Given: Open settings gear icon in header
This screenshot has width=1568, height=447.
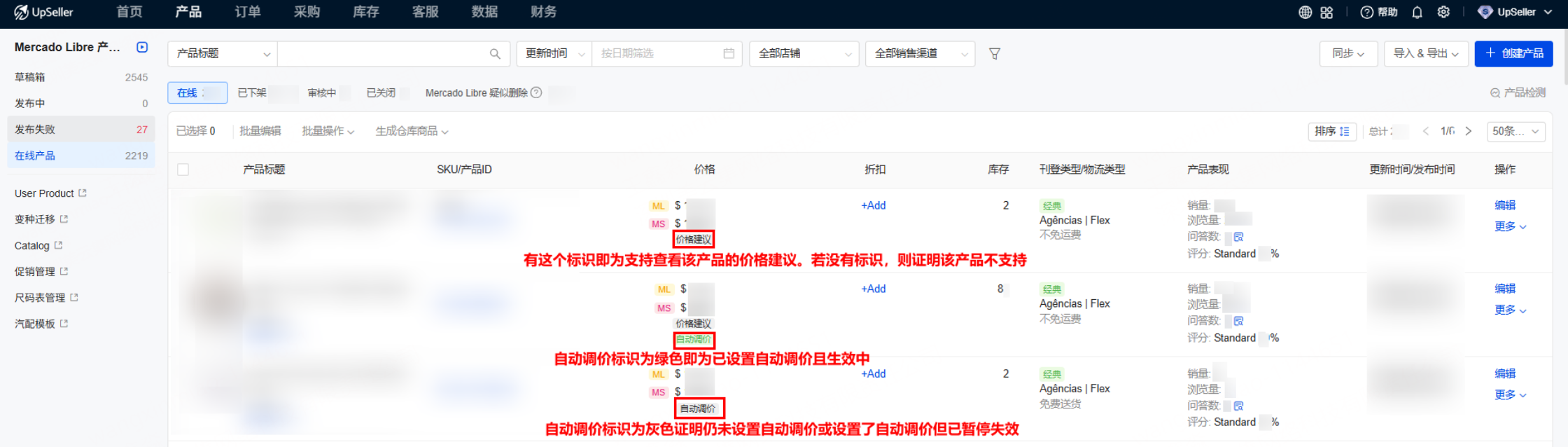Looking at the screenshot, I should (x=1443, y=13).
